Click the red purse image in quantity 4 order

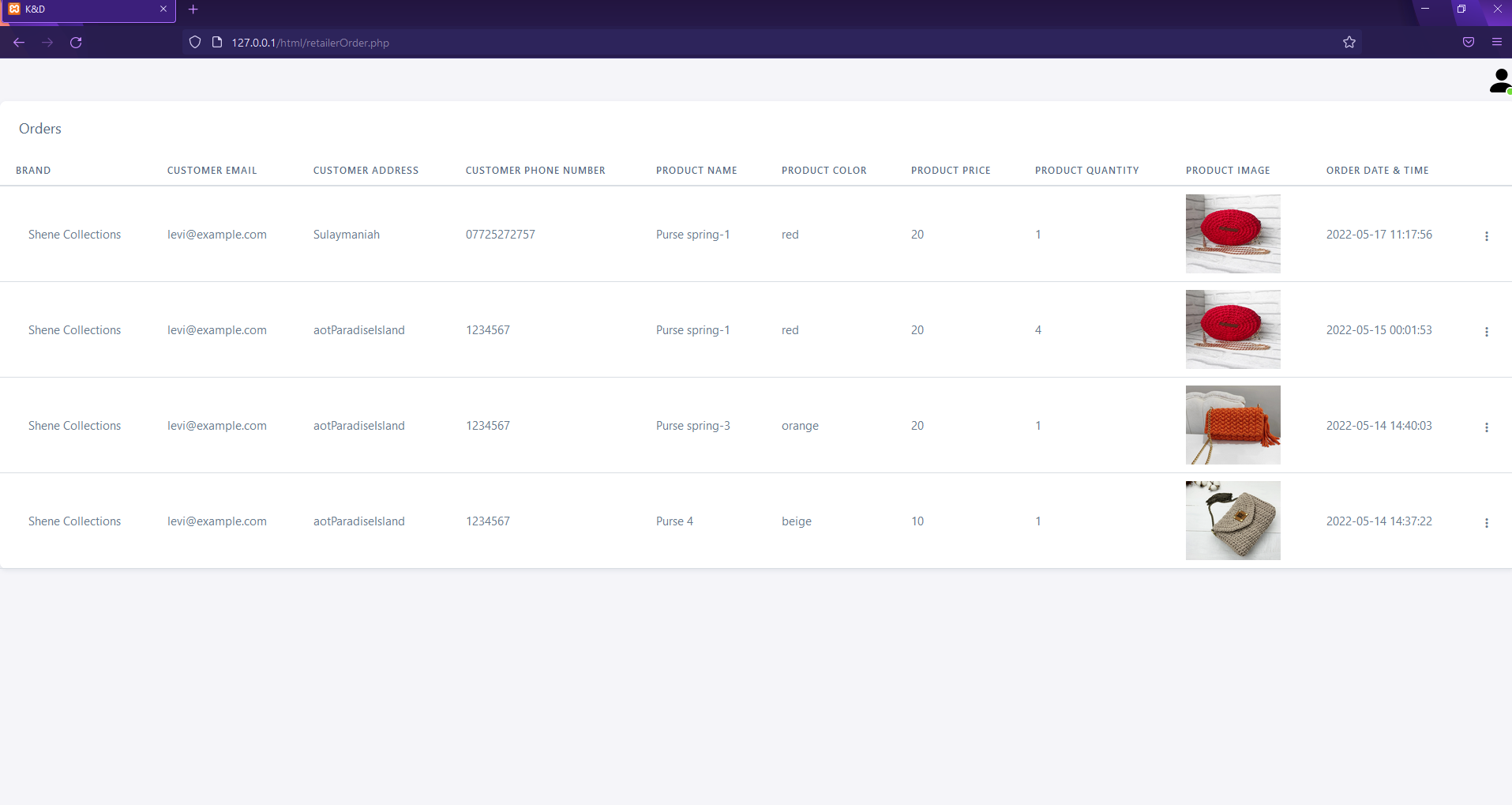click(1233, 329)
